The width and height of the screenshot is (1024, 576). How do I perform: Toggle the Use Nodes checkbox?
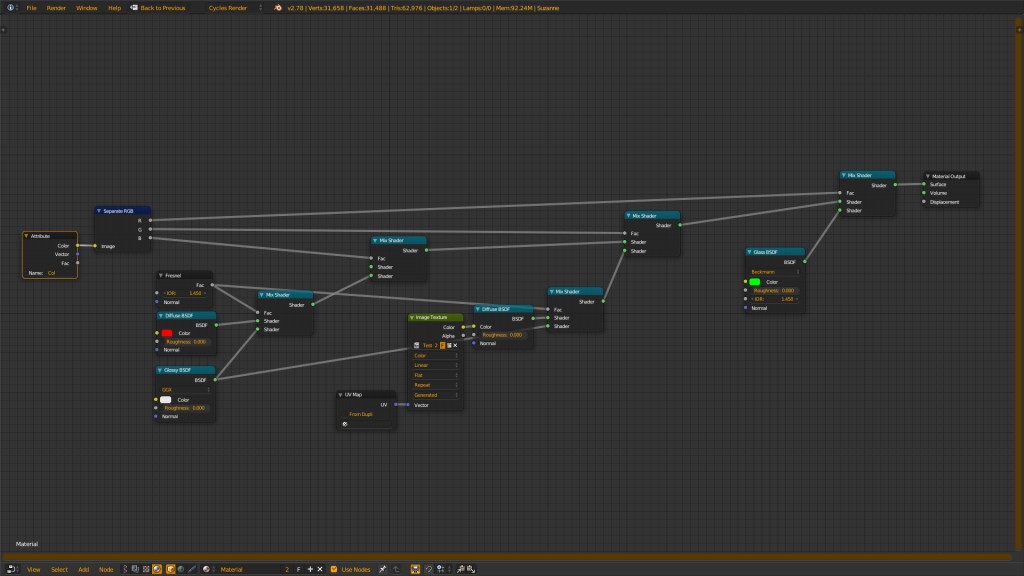tap(334, 568)
